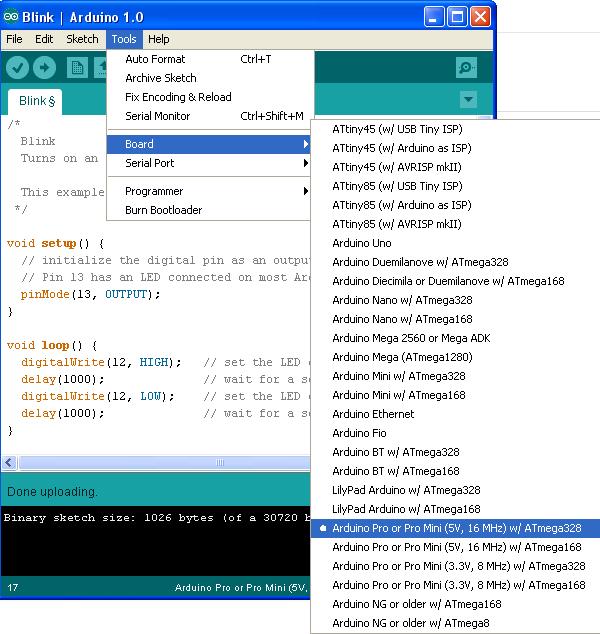The height and width of the screenshot is (634, 600).
Task: Click board name in bottom status bar
Action: point(242,588)
